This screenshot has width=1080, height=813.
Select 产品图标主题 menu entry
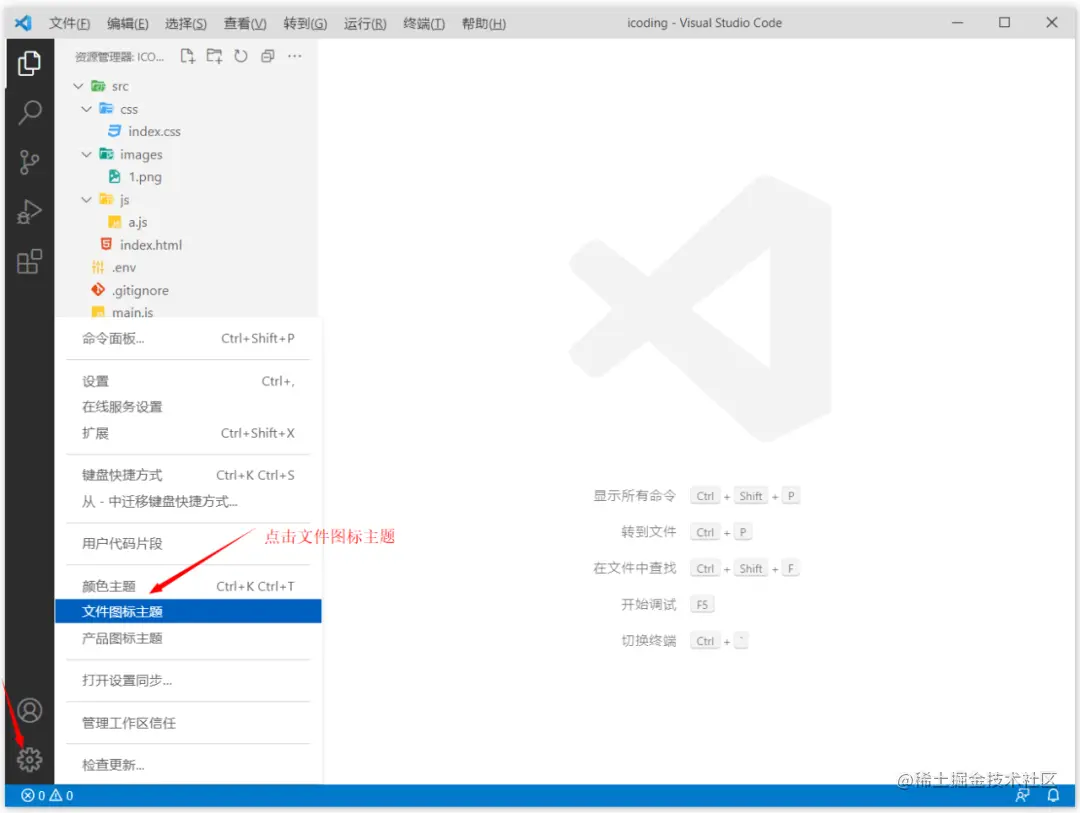coord(188,638)
